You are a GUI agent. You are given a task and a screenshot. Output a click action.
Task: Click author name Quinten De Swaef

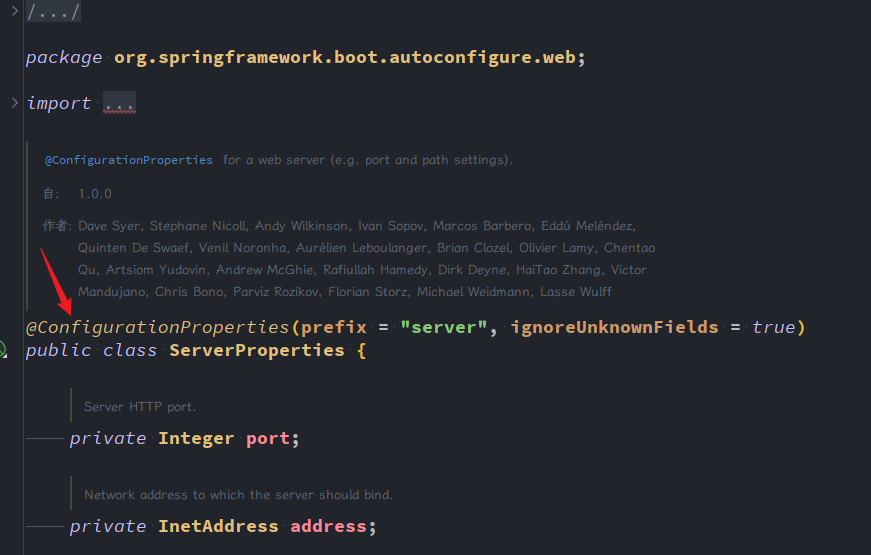[133, 248]
